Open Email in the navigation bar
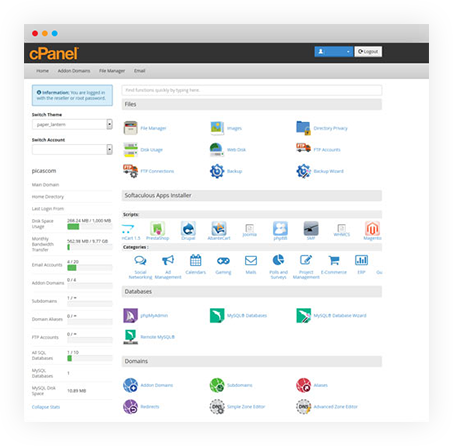This screenshot has width=453, height=446. pyautogui.click(x=139, y=71)
